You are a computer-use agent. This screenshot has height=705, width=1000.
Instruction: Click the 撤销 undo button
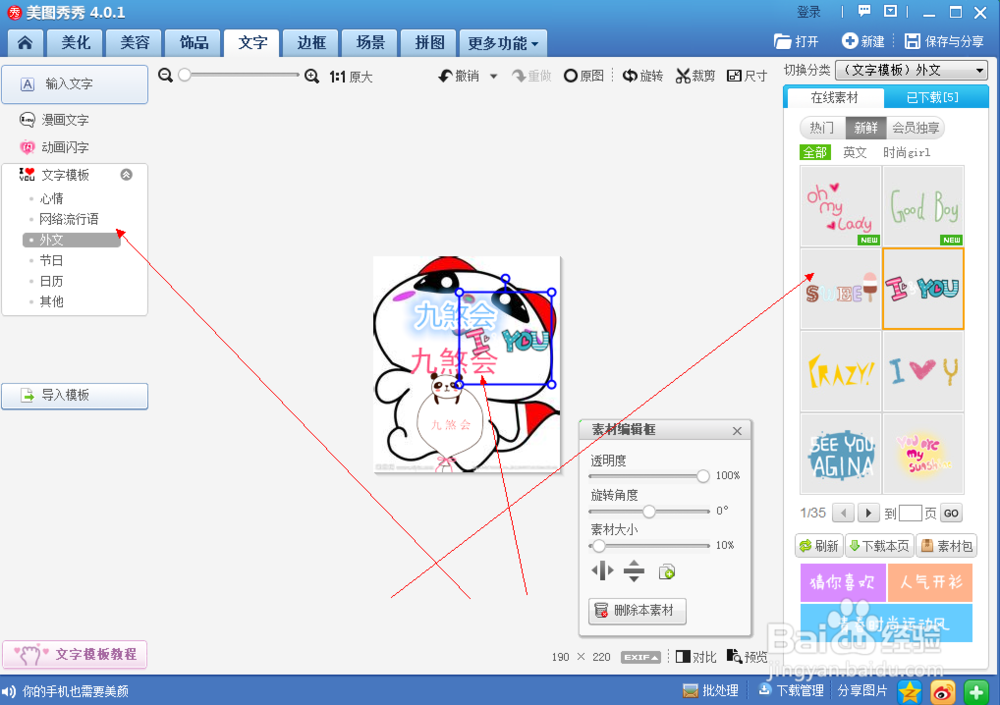tap(459, 76)
